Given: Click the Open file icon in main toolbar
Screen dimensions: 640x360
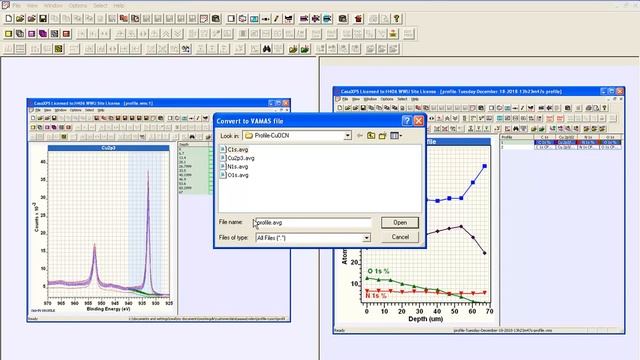Looking at the screenshot, I should (20, 19).
